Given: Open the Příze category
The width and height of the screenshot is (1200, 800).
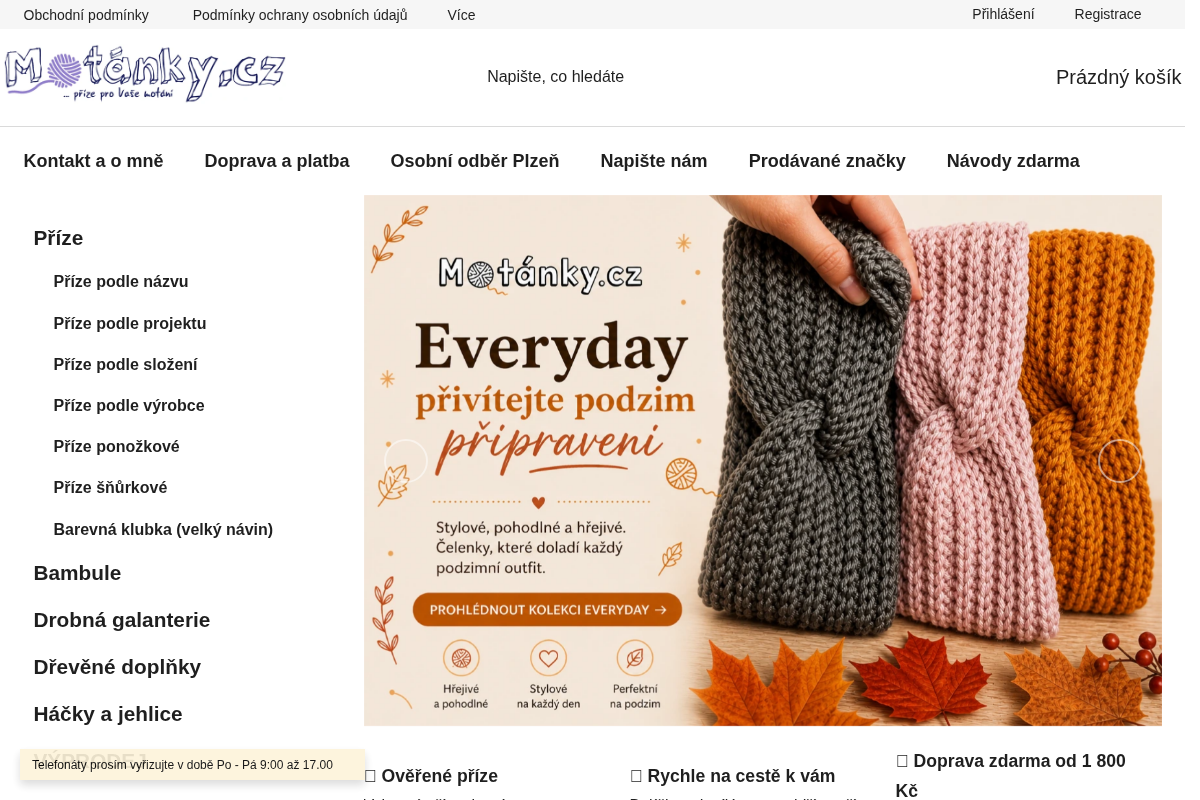Looking at the screenshot, I should coord(58,238).
